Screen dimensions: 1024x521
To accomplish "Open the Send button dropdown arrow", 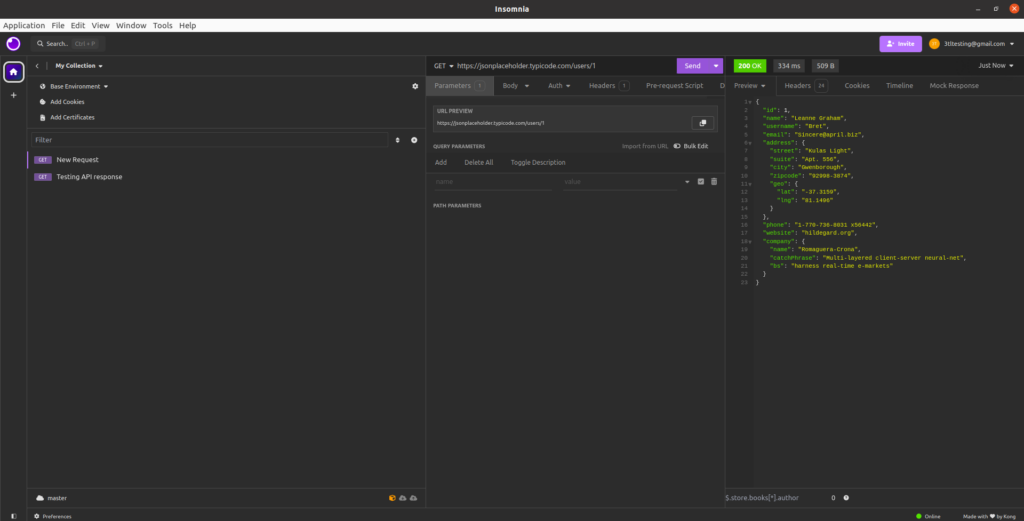I will pos(717,66).
